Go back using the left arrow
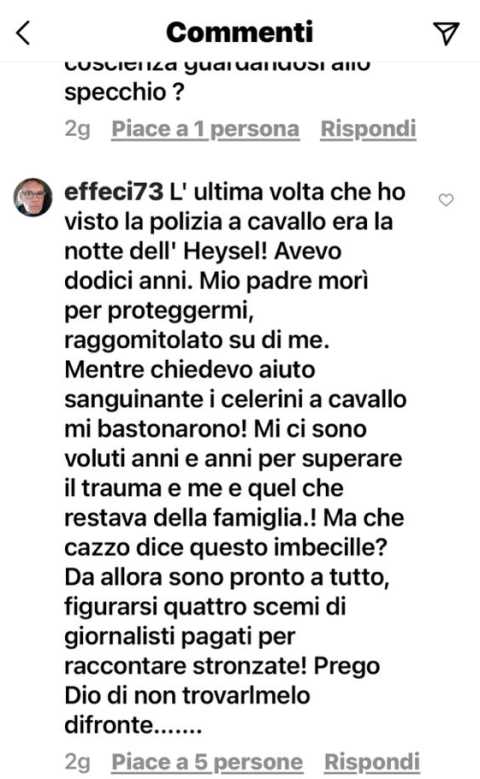This screenshot has height=779, width=480. click(x=23, y=33)
